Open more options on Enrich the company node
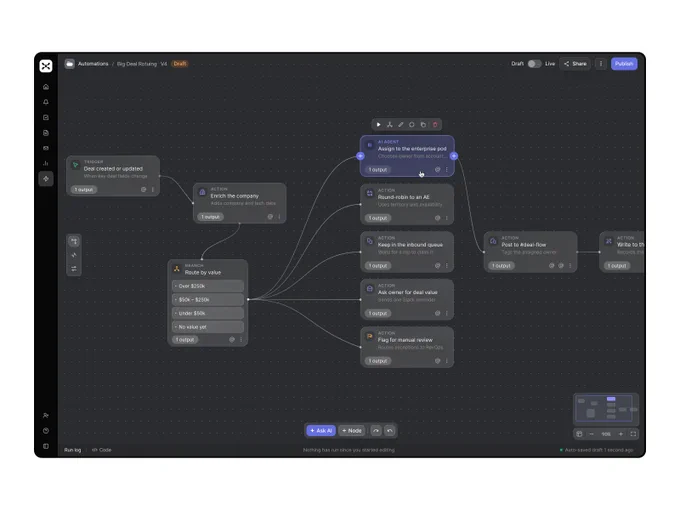 pyautogui.click(x=279, y=217)
